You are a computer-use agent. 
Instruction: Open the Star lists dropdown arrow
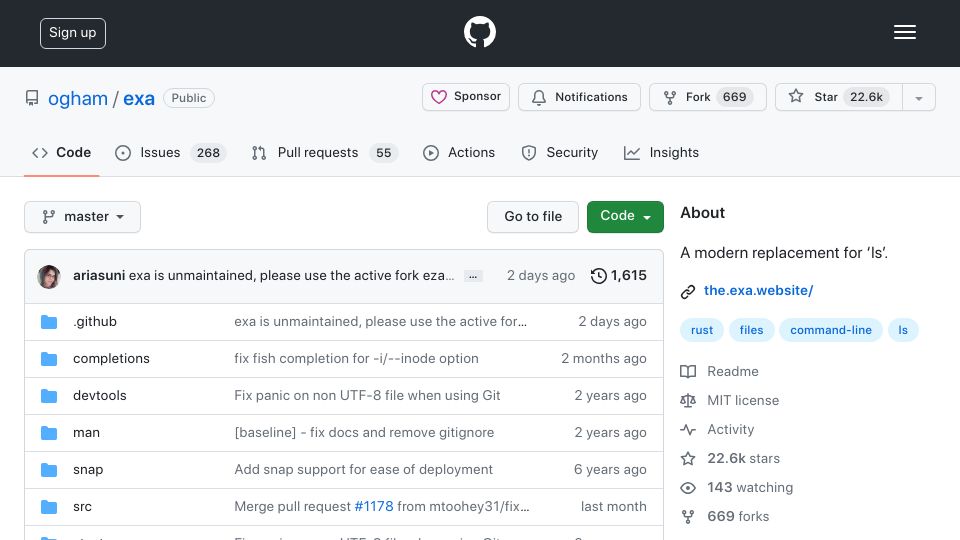918,97
